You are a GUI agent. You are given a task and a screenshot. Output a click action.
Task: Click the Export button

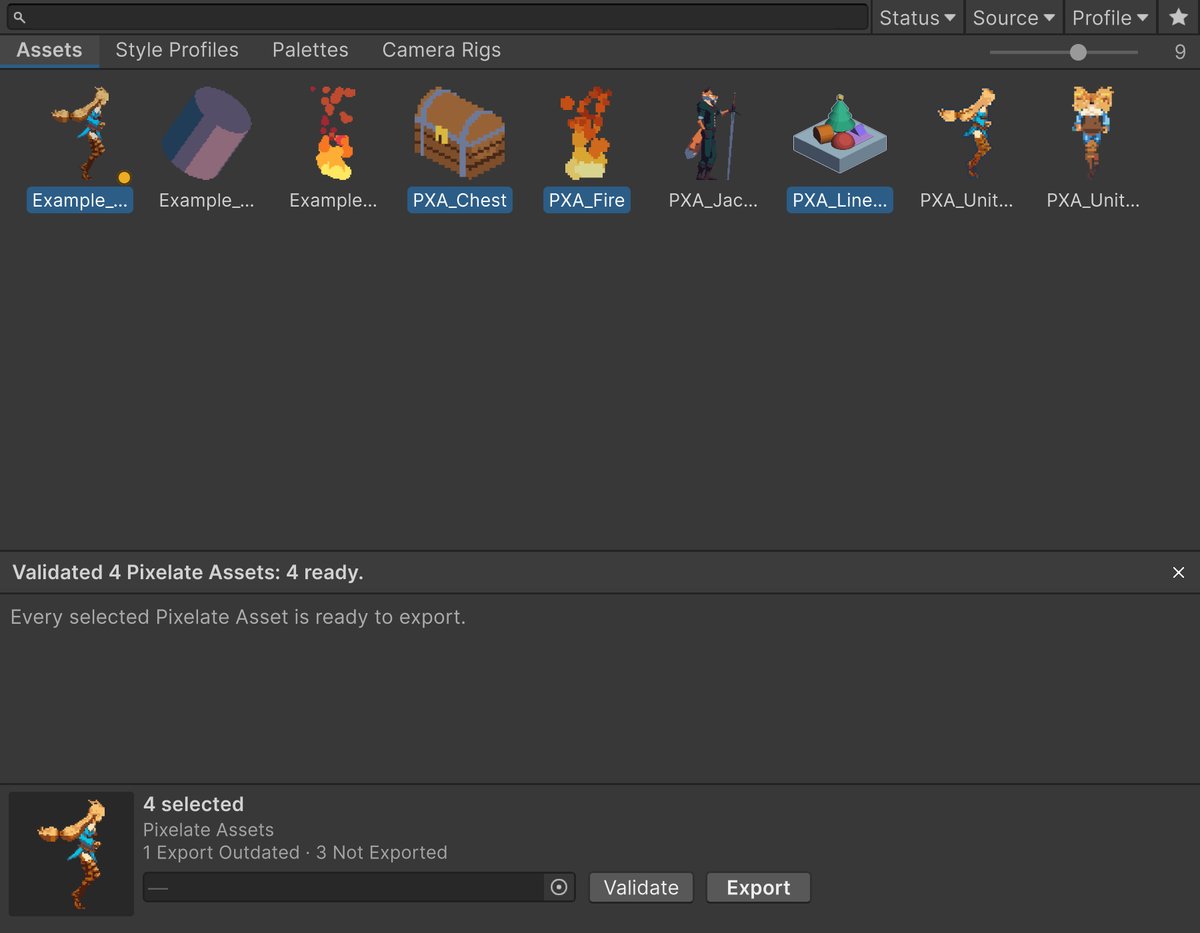tap(758, 888)
